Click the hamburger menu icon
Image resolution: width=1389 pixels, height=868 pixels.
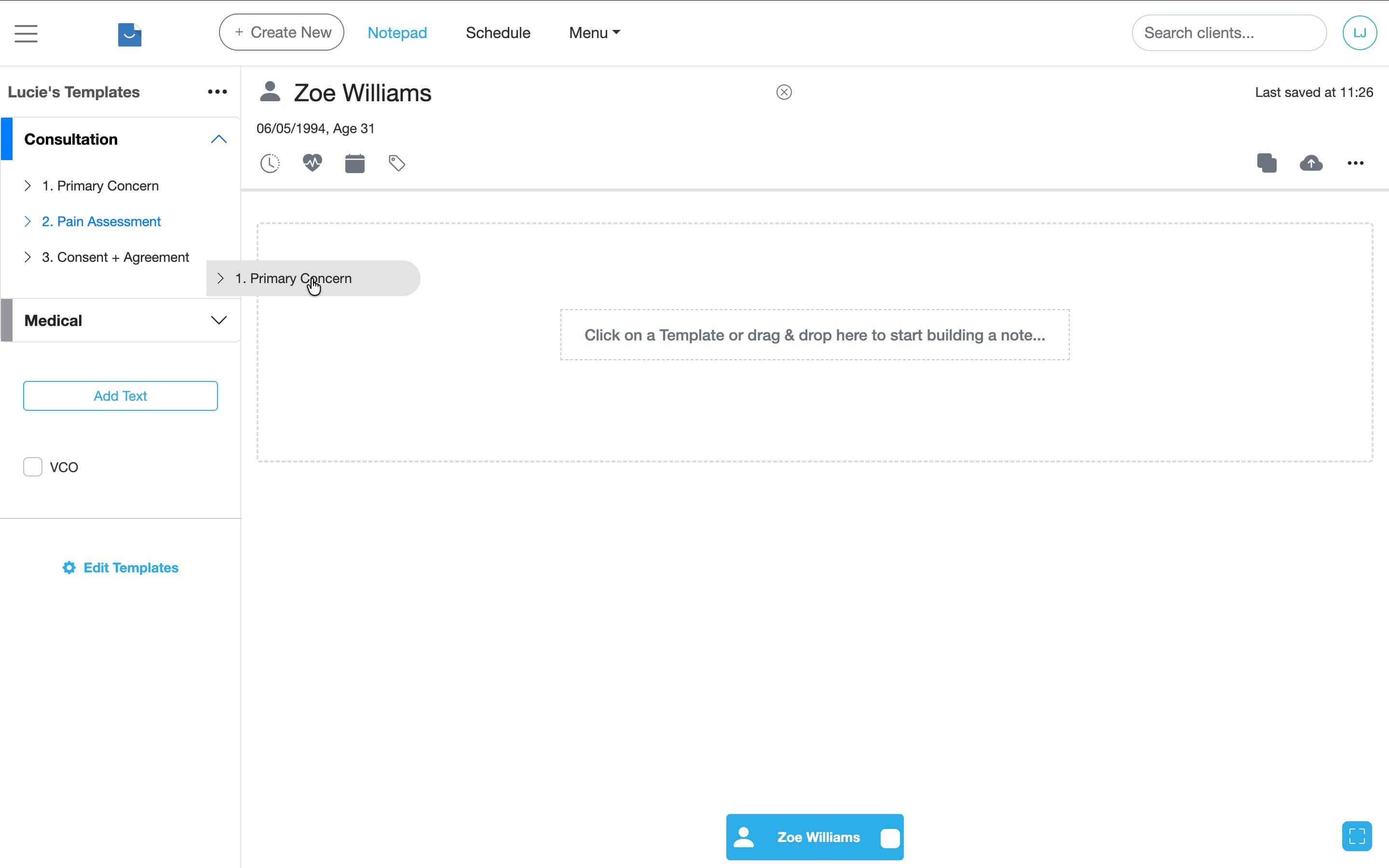(25, 33)
